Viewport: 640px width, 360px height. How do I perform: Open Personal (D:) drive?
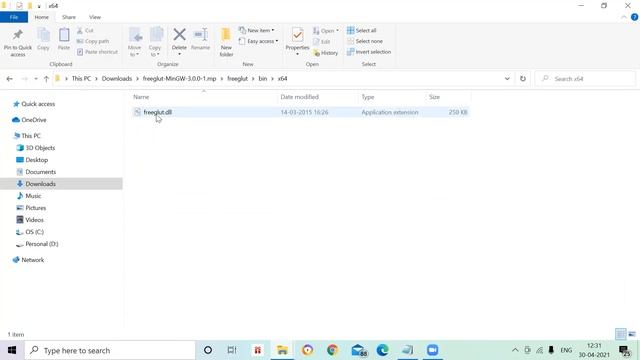[42, 244]
